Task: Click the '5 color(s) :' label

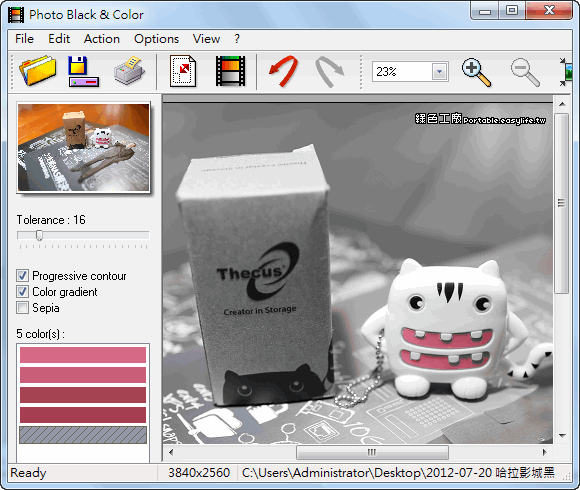Action: click(40, 334)
